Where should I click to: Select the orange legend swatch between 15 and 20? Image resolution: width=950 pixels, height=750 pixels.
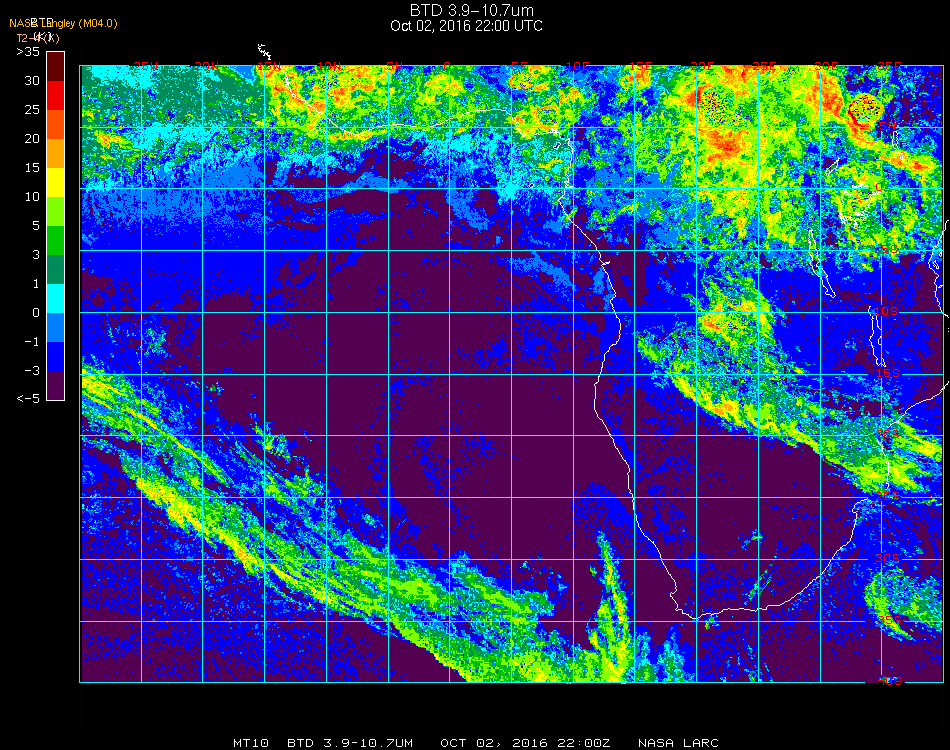[x=56, y=153]
